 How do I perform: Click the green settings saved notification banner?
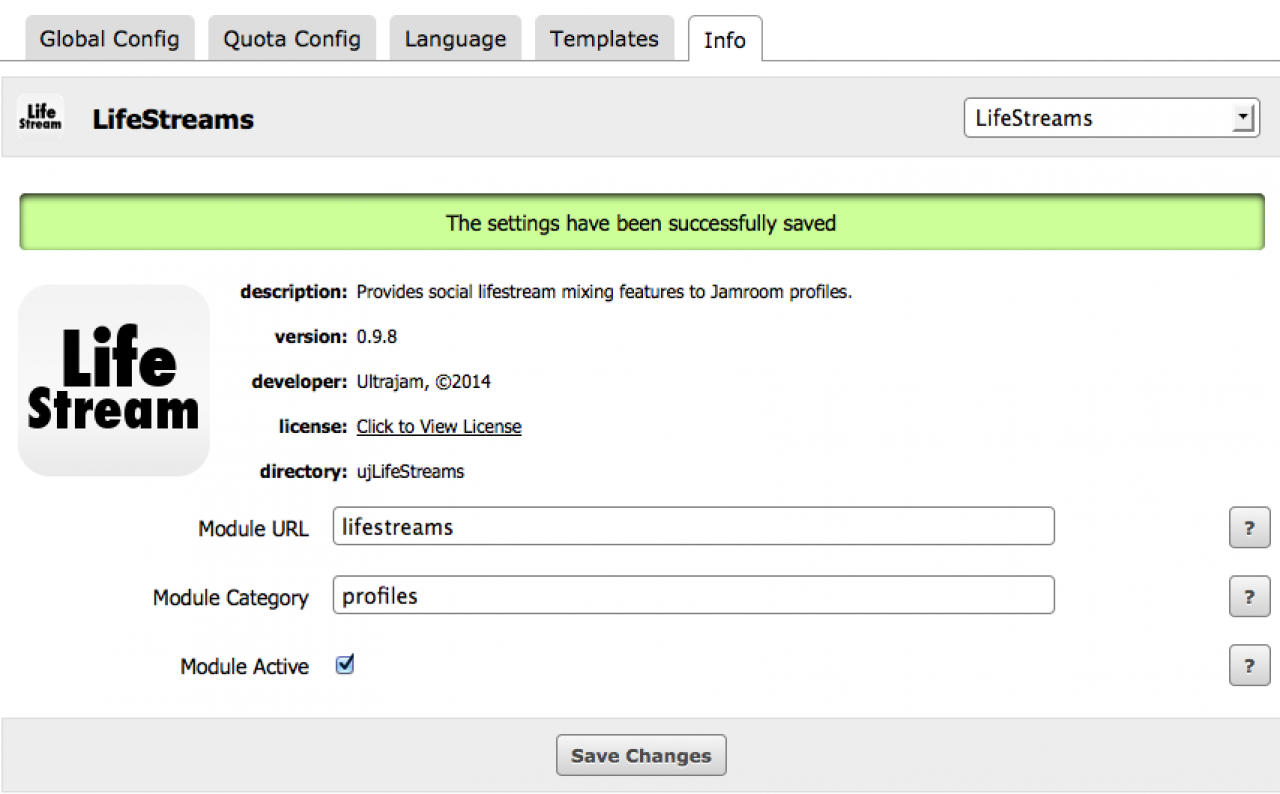pos(641,222)
